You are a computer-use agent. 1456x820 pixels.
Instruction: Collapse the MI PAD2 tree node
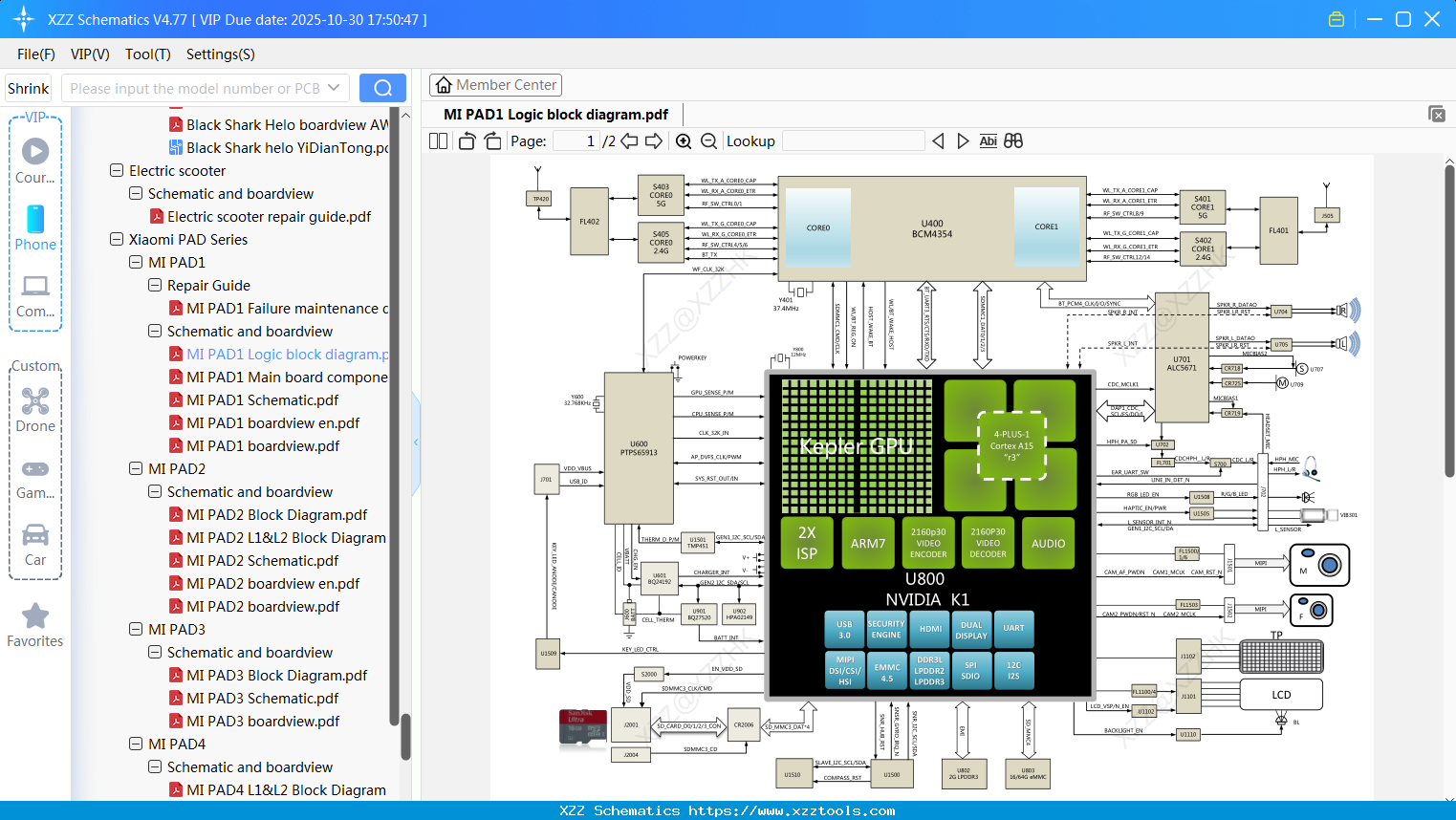point(135,468)
